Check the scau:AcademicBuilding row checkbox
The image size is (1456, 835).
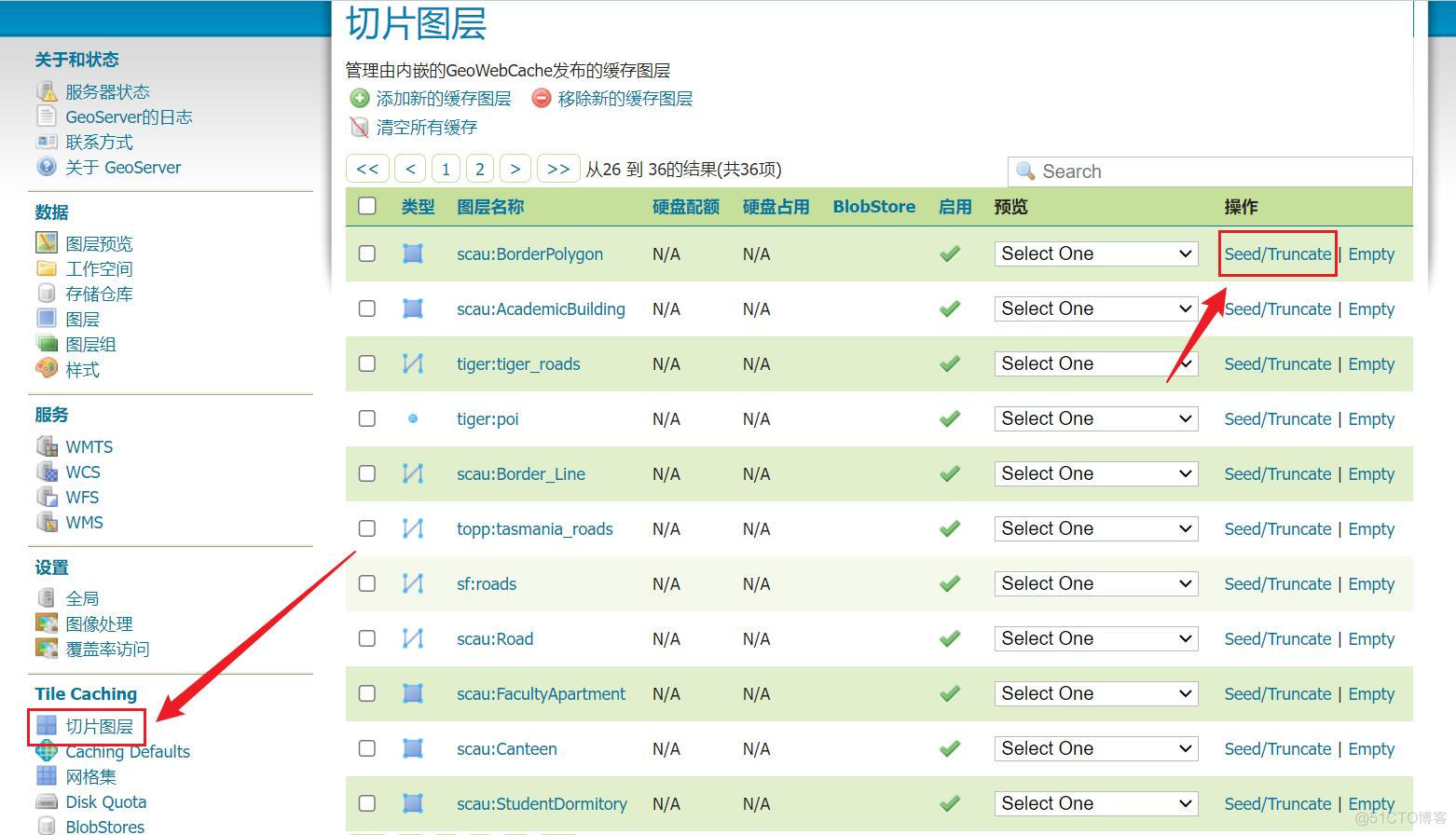[367, 308]
